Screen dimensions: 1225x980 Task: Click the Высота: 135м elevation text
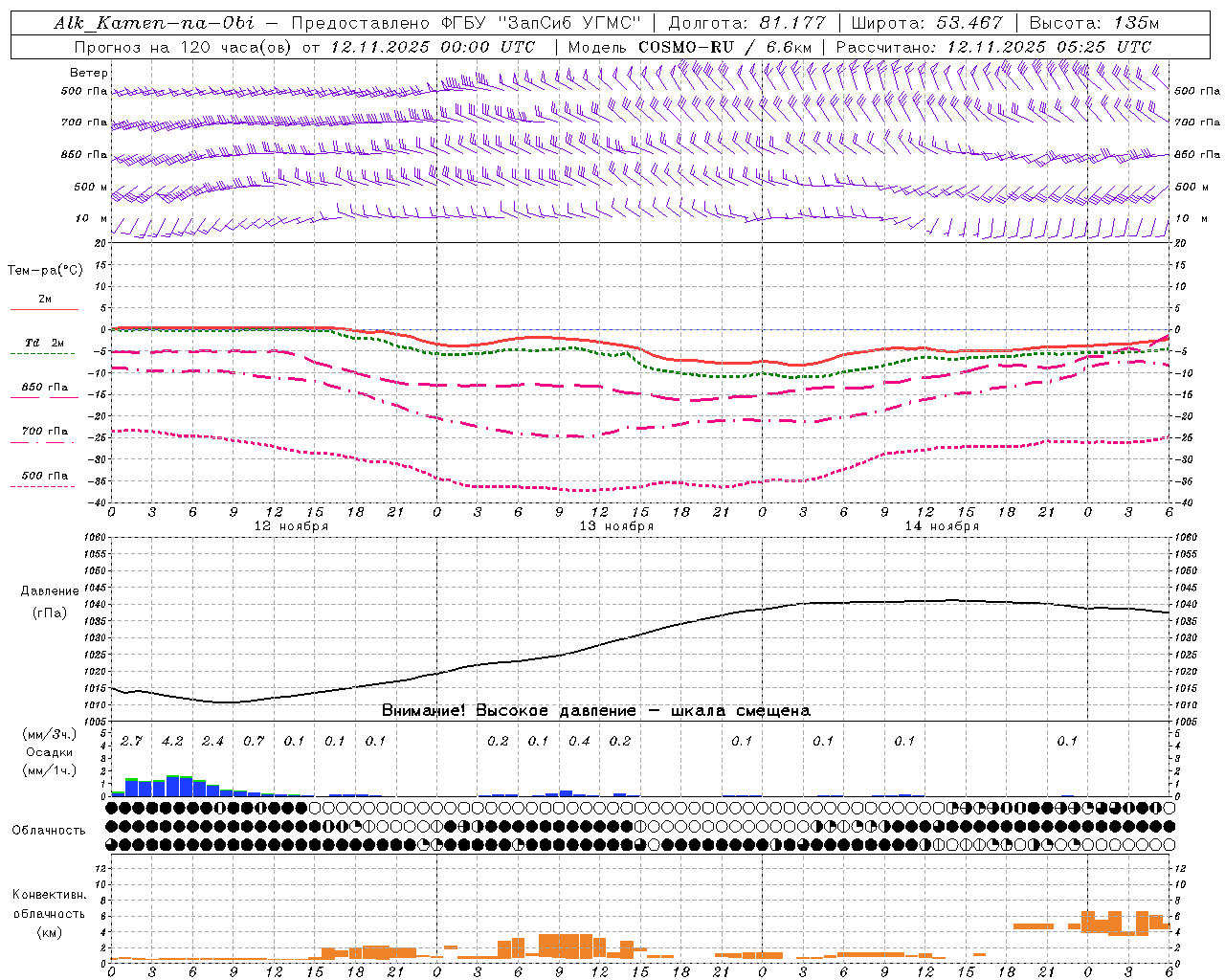(1094, 23)
